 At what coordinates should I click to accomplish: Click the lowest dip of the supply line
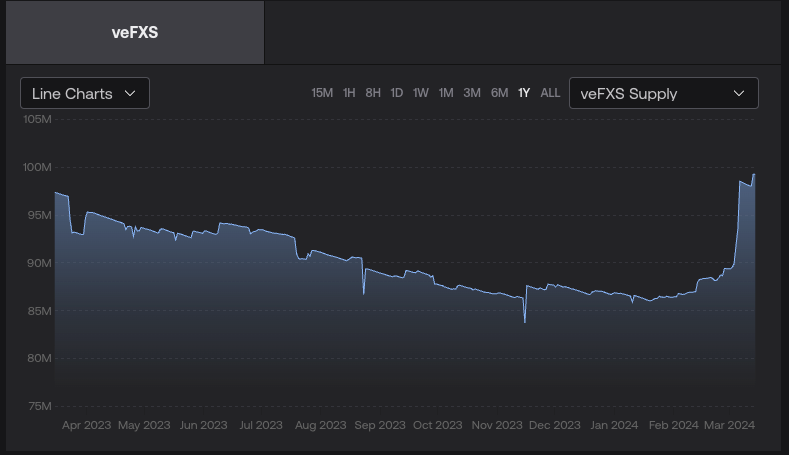(x=525, y=322)
